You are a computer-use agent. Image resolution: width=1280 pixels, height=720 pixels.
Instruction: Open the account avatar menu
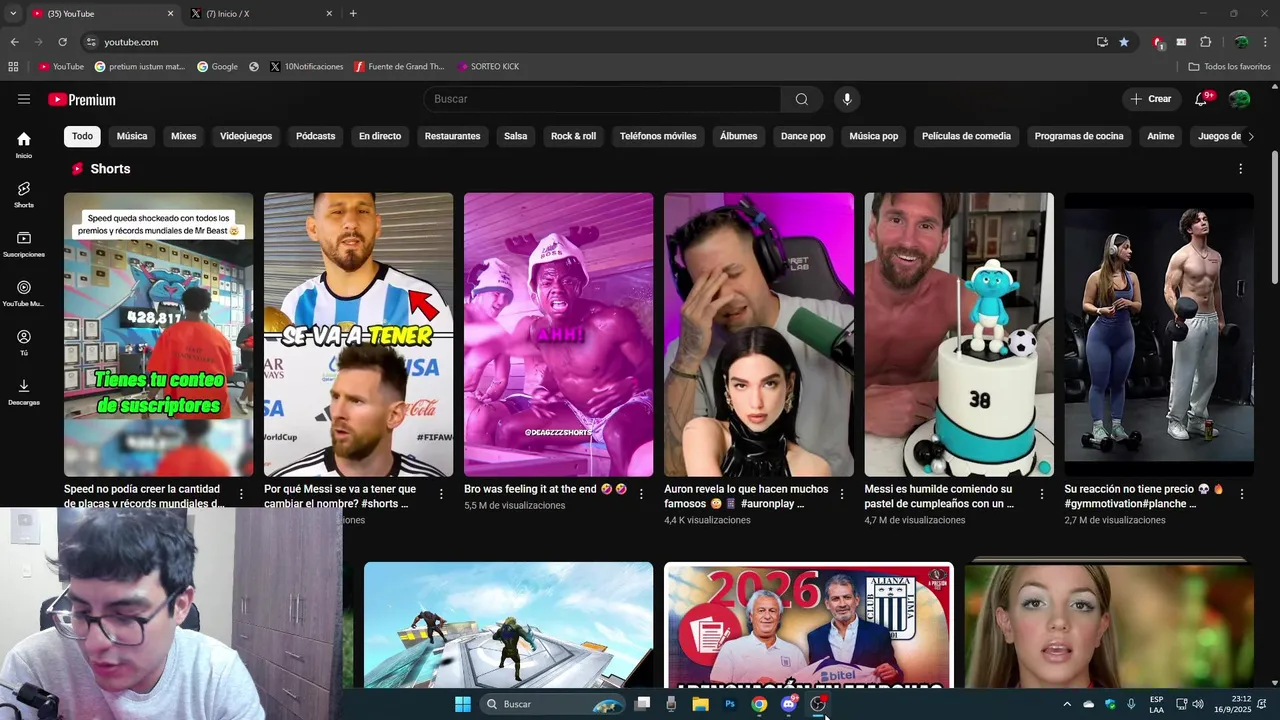tap(1240, 99)
